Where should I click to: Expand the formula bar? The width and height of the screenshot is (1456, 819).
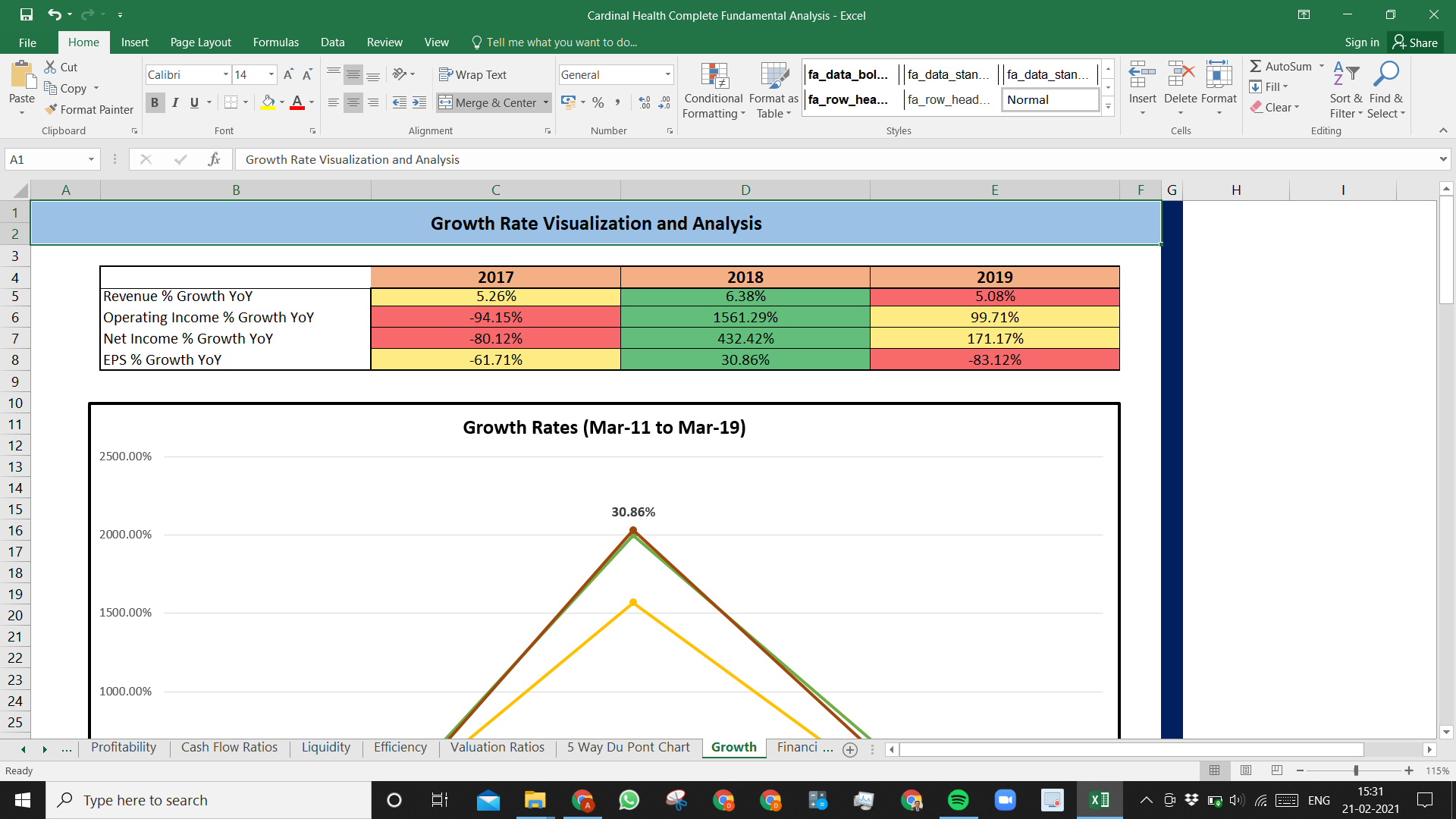point(1442,159)
